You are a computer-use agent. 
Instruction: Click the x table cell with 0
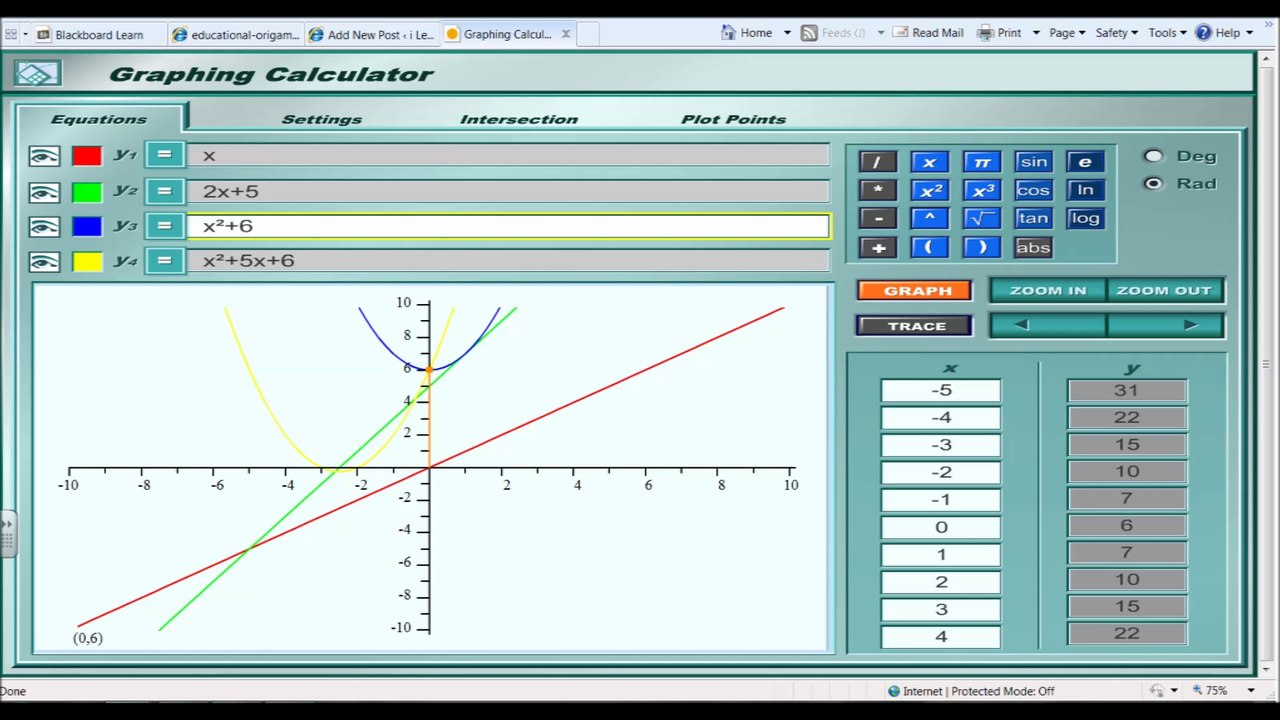[940, 527]
